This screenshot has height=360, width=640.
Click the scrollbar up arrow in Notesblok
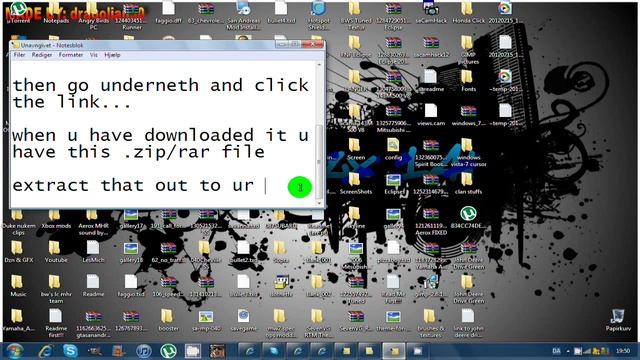(x=319, y=65)
